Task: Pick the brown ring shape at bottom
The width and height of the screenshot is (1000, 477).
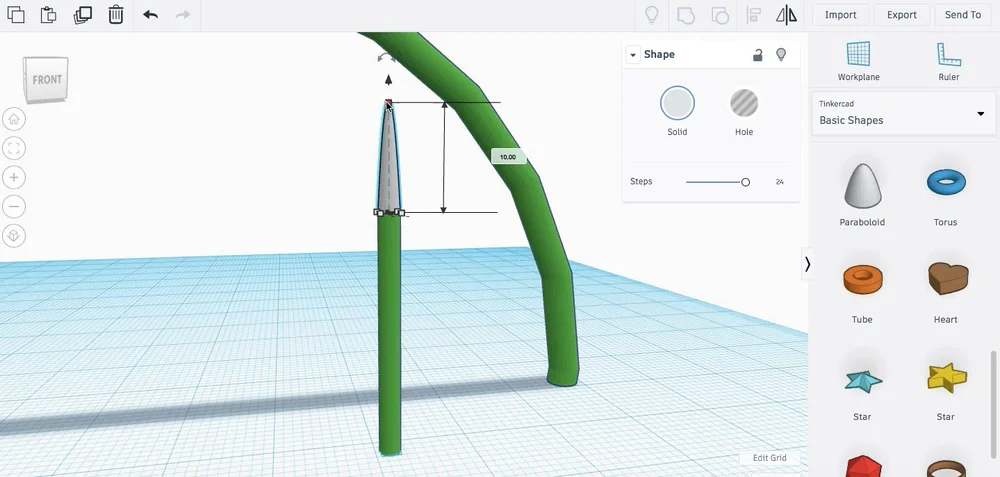Action: pos(946,469)
